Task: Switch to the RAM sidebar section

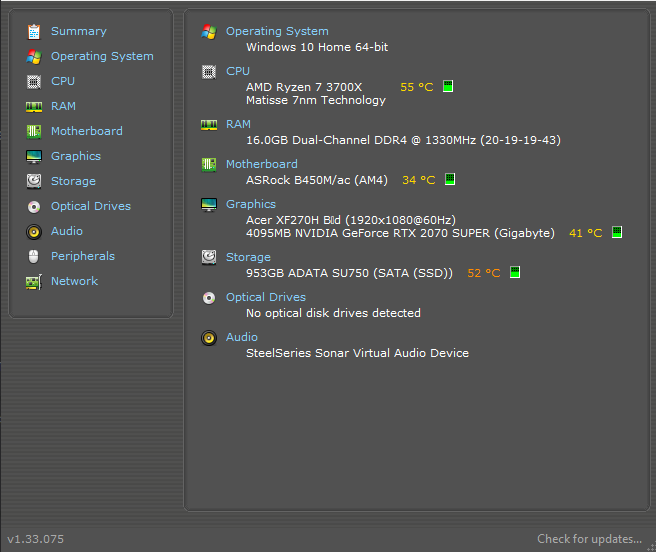Action: (x=63, y=106)
